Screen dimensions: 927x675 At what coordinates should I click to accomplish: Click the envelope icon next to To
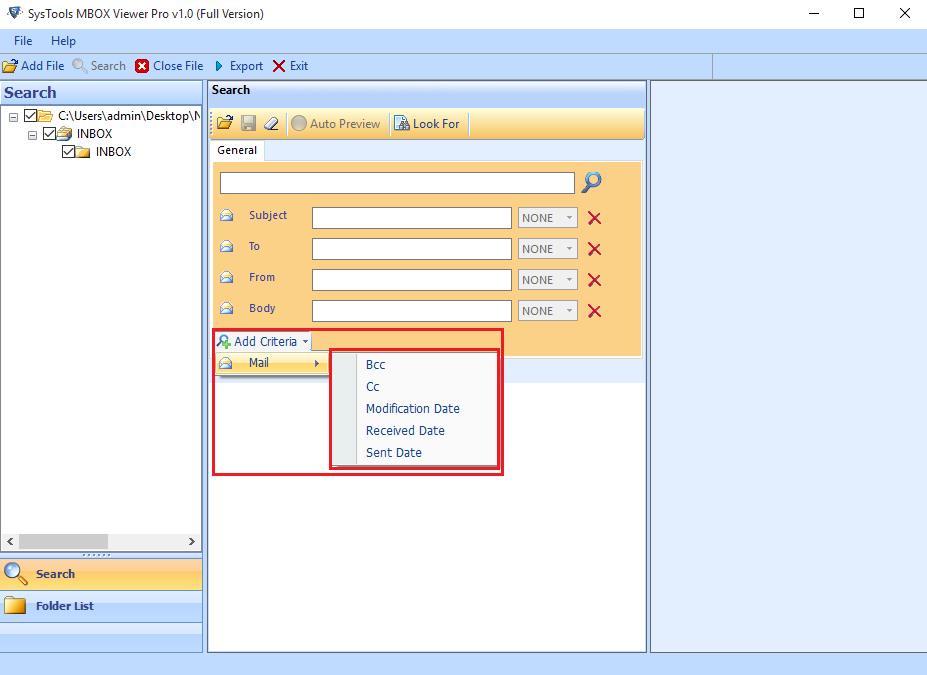(226, 246)
